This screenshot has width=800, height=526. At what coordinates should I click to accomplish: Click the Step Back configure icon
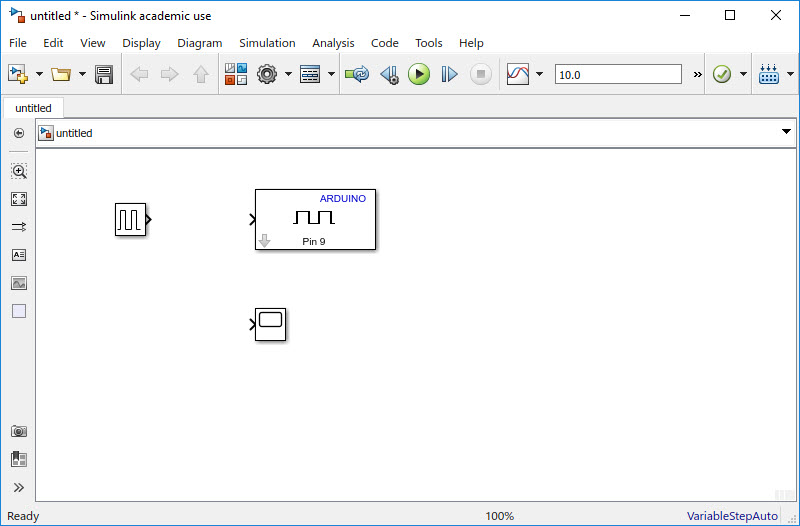[390, 74]
